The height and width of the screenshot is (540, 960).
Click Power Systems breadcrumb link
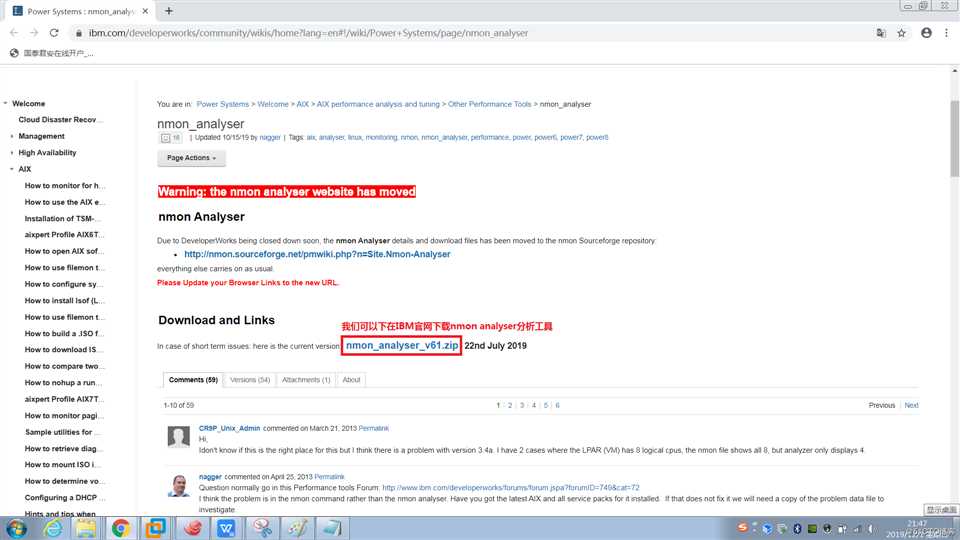pos(223,104)
